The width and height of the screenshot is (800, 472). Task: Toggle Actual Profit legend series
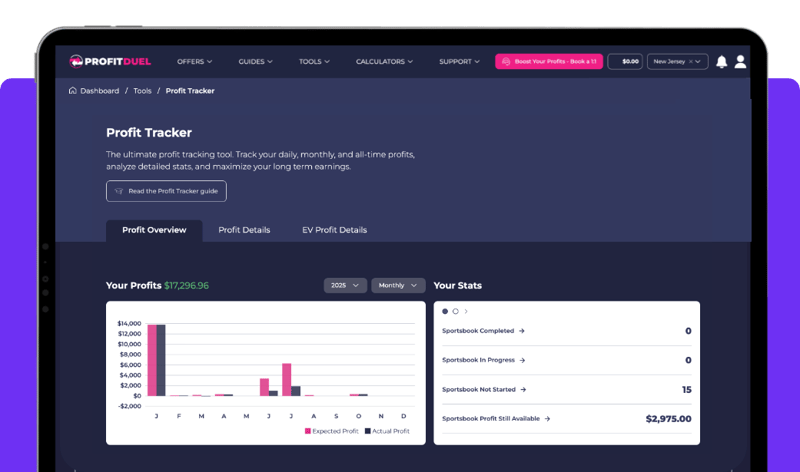point(387,431)
